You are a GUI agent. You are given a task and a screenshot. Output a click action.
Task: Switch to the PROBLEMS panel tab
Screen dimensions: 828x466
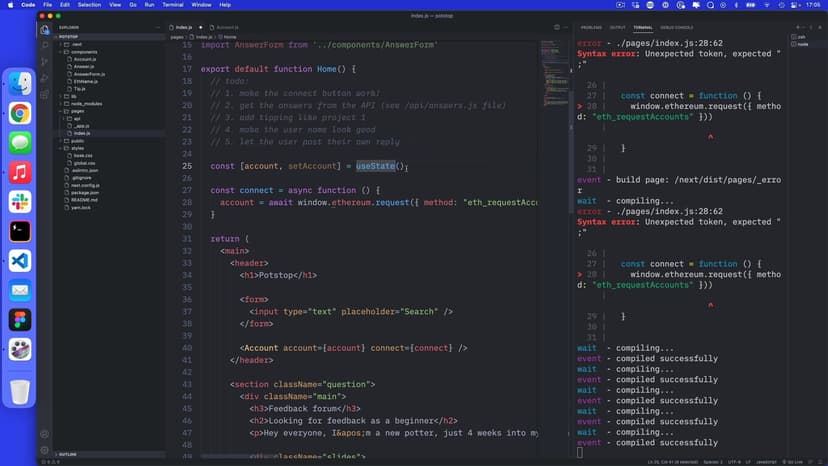coord(591,27)
